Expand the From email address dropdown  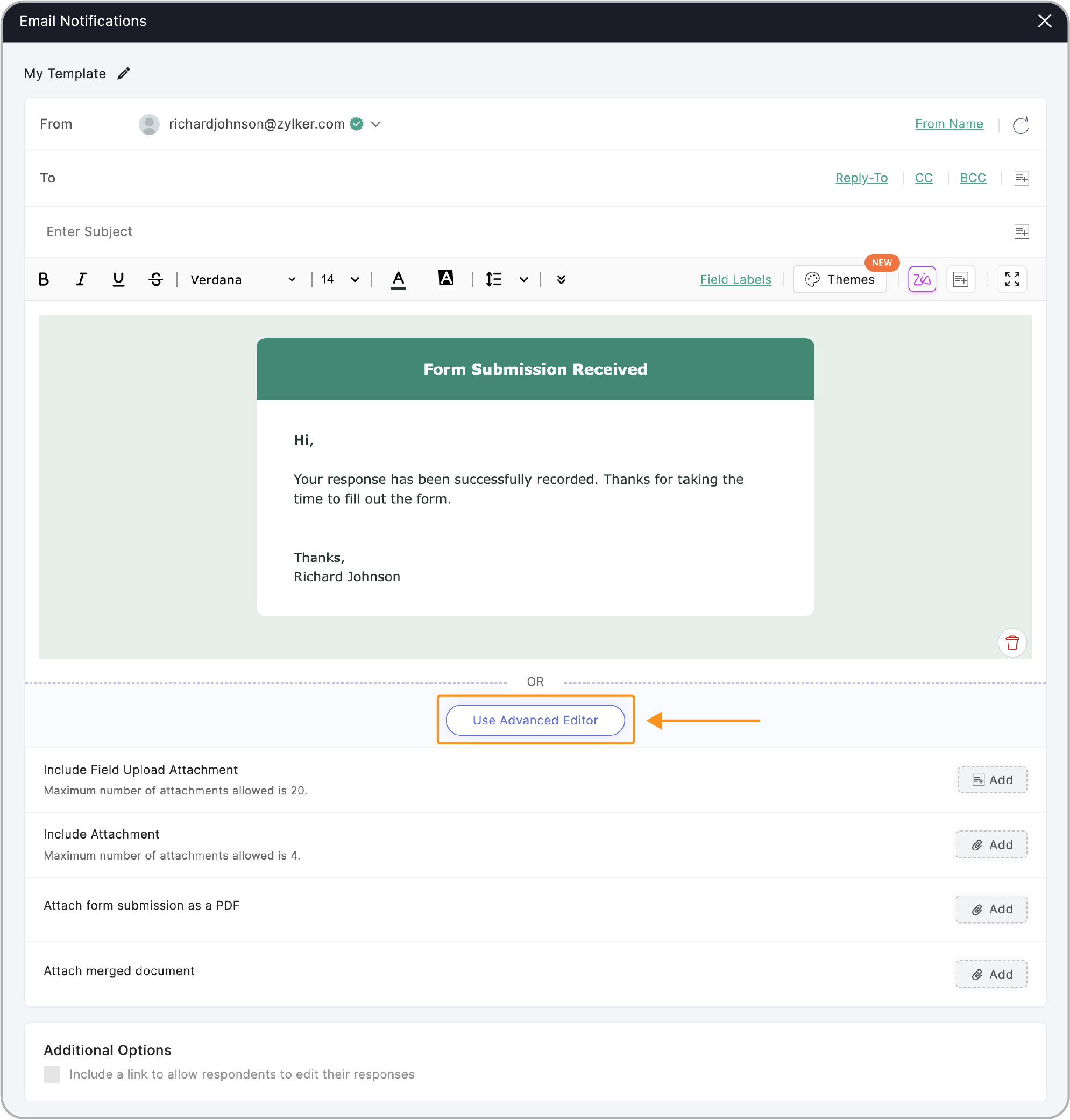376,124
